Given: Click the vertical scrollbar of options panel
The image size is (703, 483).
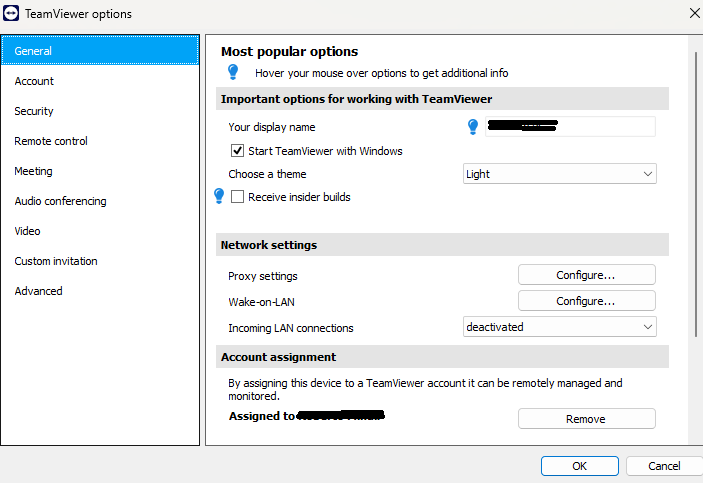Looking at the screenshot, I should (696, 194).
